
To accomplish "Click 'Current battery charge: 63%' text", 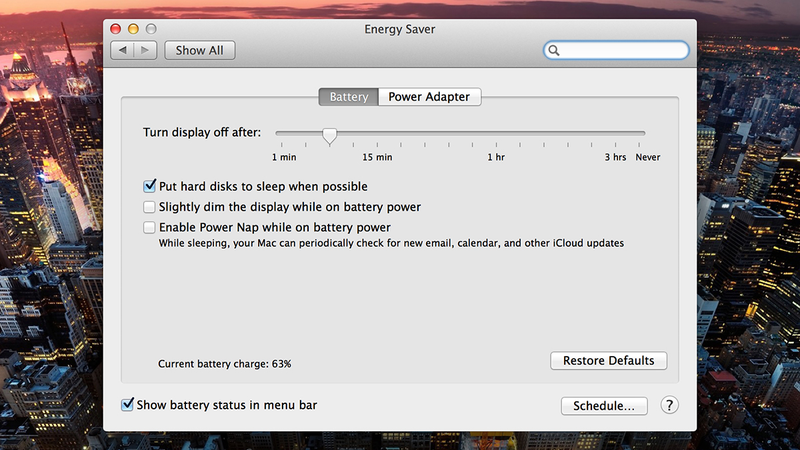I will tap(224, 364).
